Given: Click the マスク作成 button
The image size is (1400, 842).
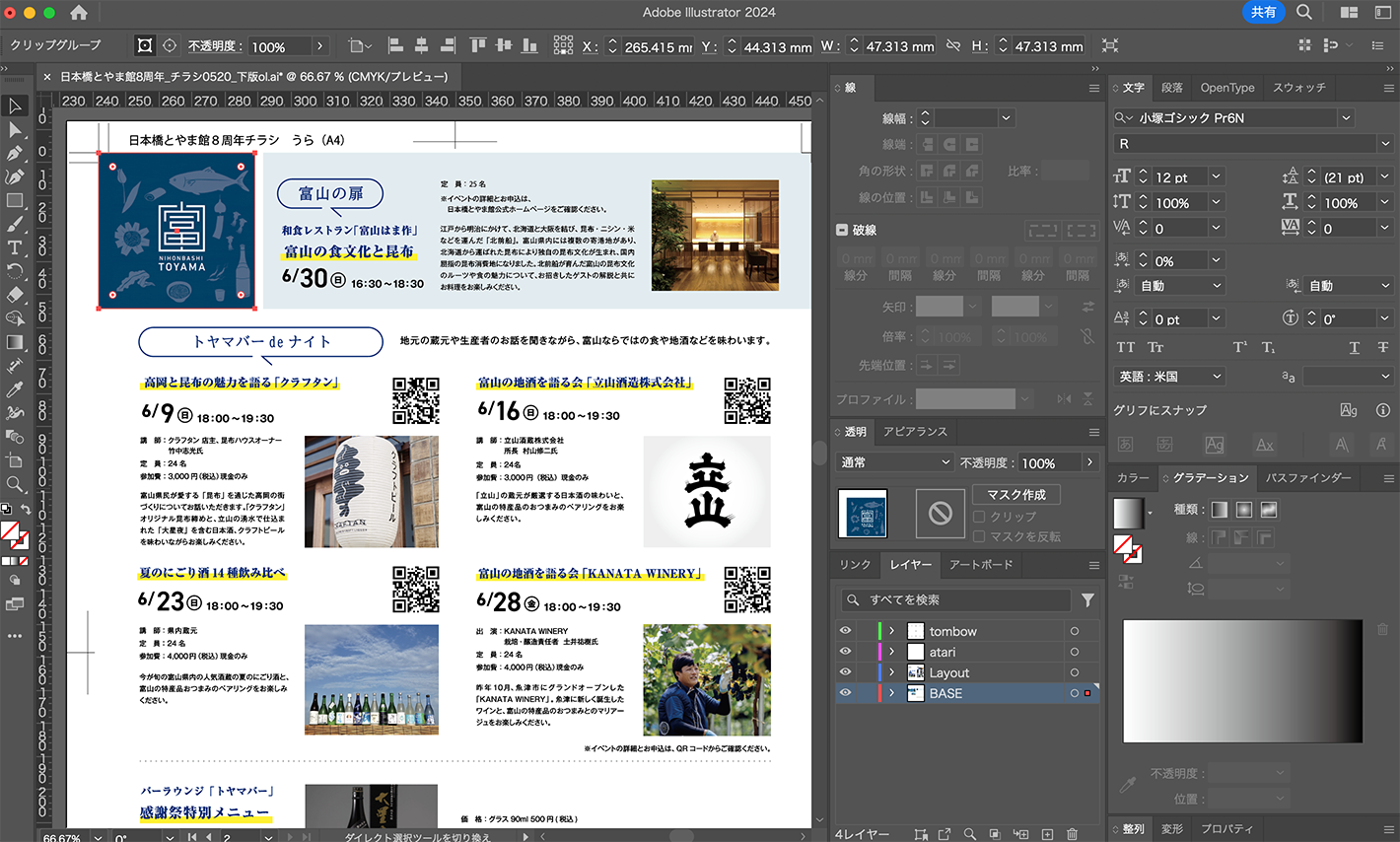Looking at the screenshot, I should (x=1016, y=494).
